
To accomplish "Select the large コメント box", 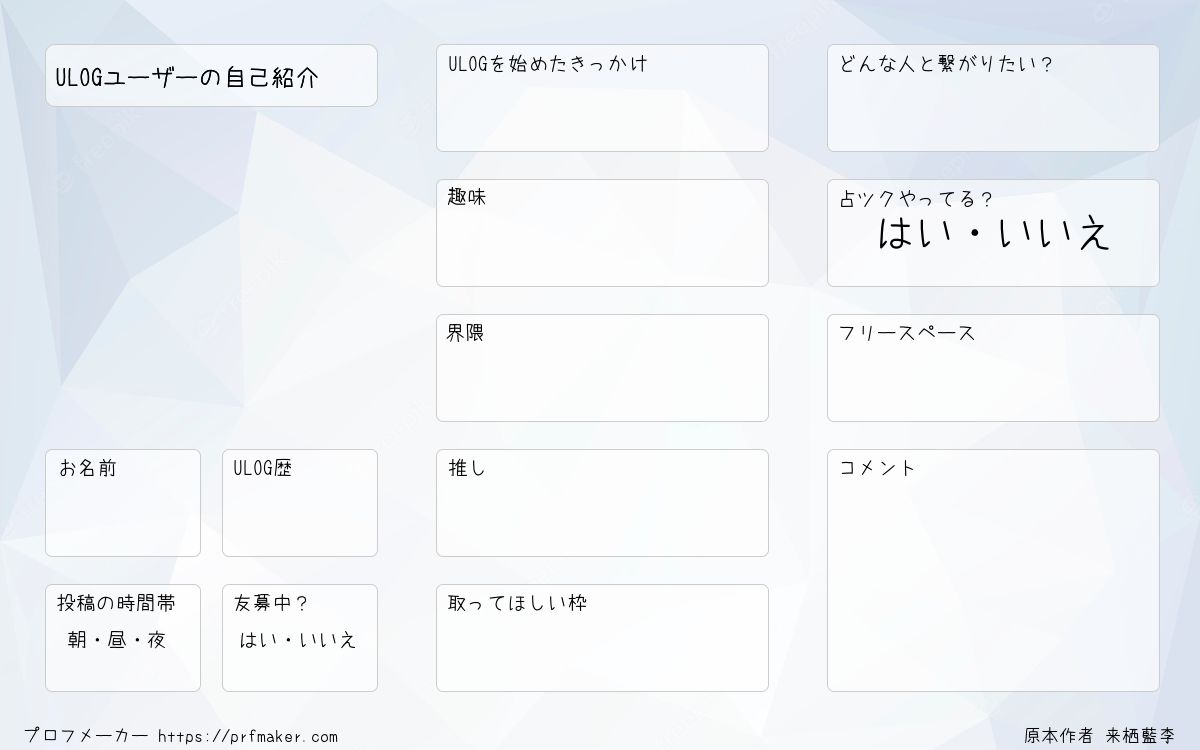I will [x=993, y=570].
